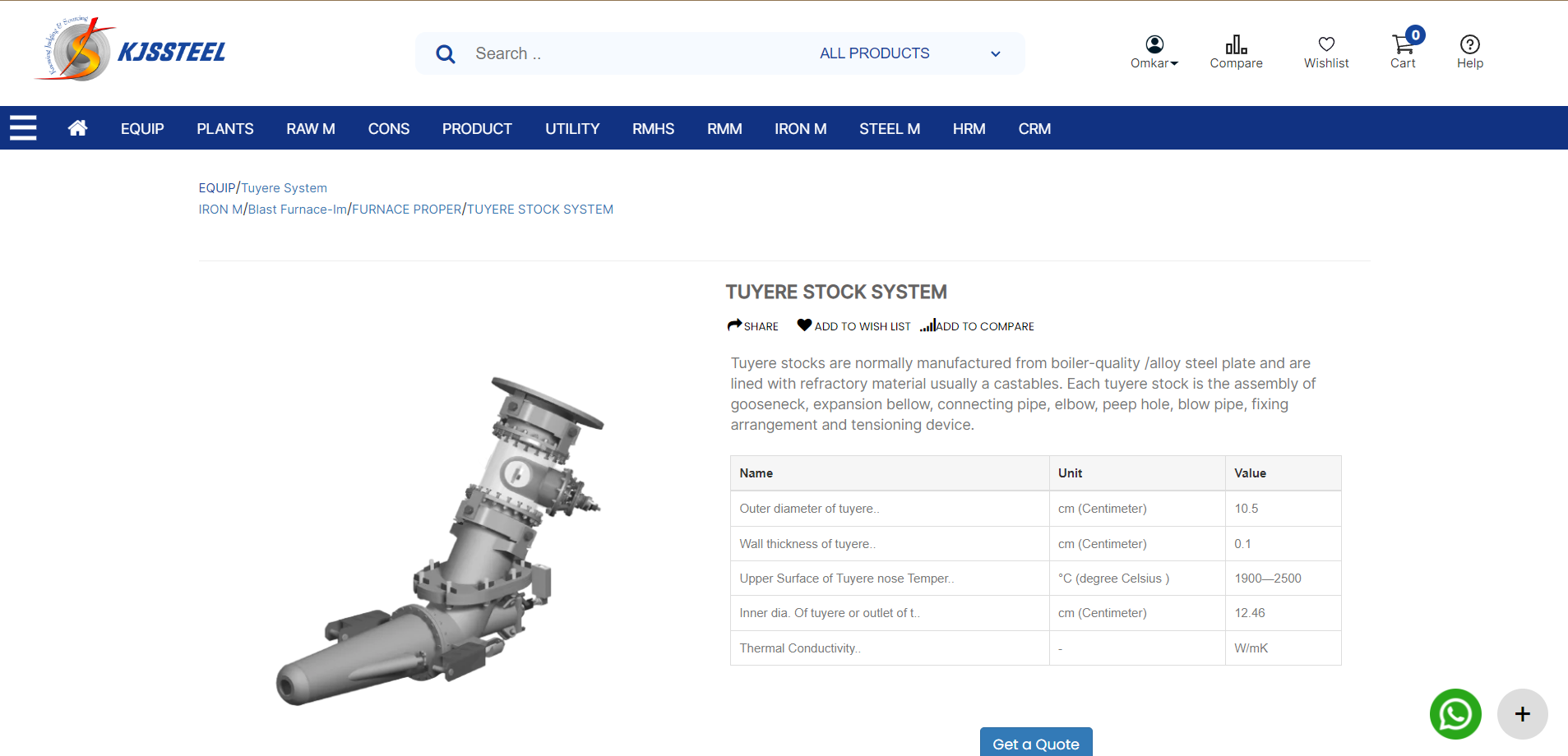Screen dimensions: 1568x756
Task: Open the CRM menu
Action: click(1034, 129)
